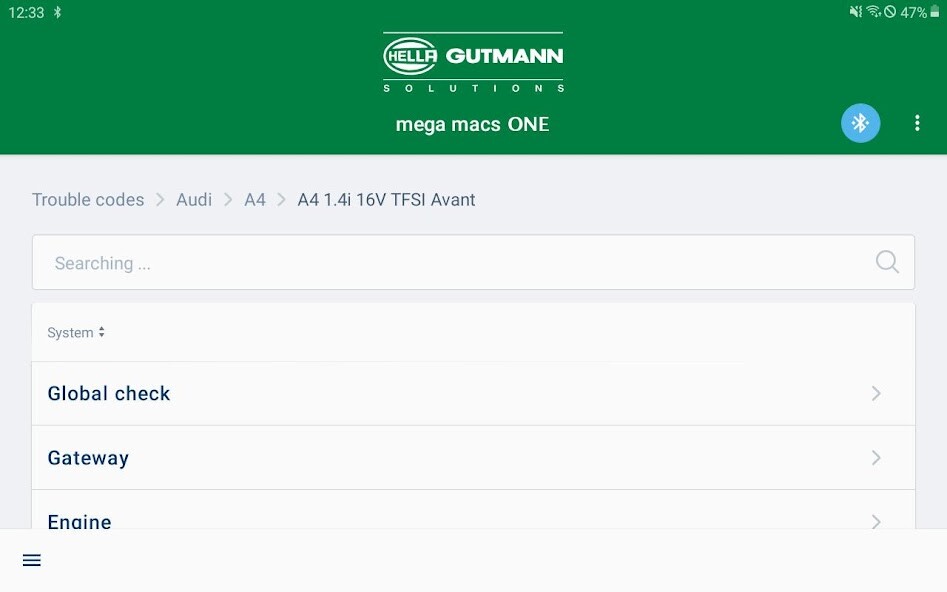Tap the blue Bluetooth connection button
This screenshot has width=947, height=592.
860,123
